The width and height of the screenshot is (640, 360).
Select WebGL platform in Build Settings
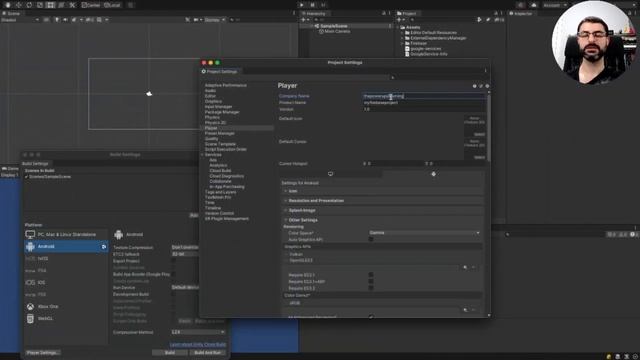pyautogui.click(x=66, y=318)
